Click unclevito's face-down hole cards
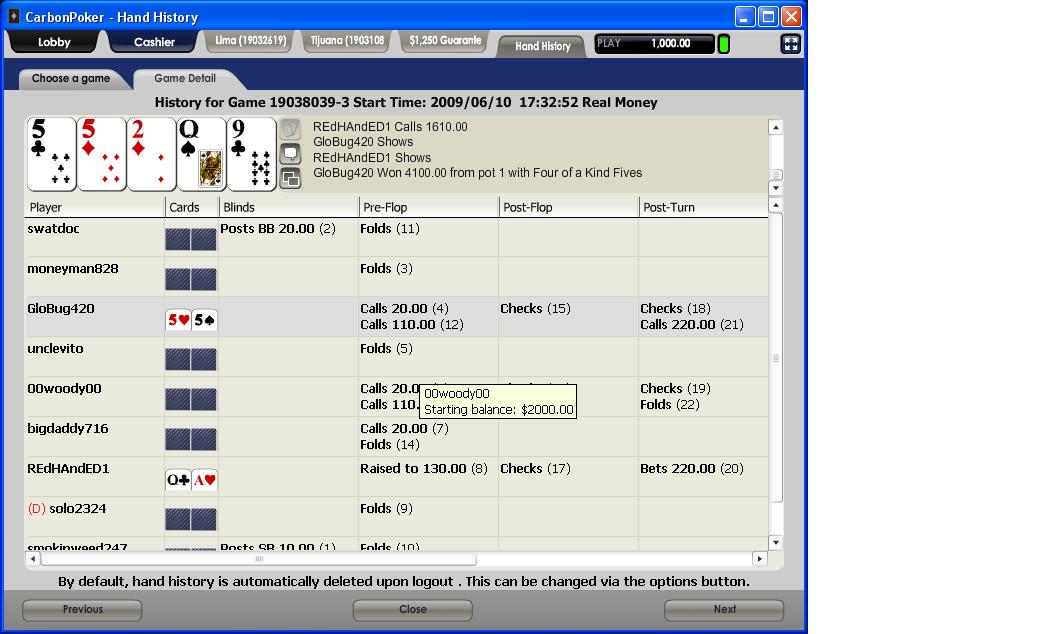1048x634 pixels. [191, 359]
